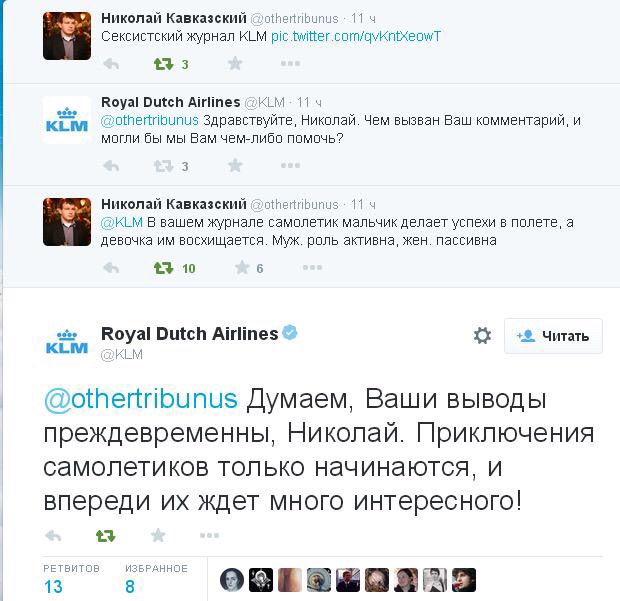Open more options on KLM's second tweet
620x601 pixels.
pos(290,166)
